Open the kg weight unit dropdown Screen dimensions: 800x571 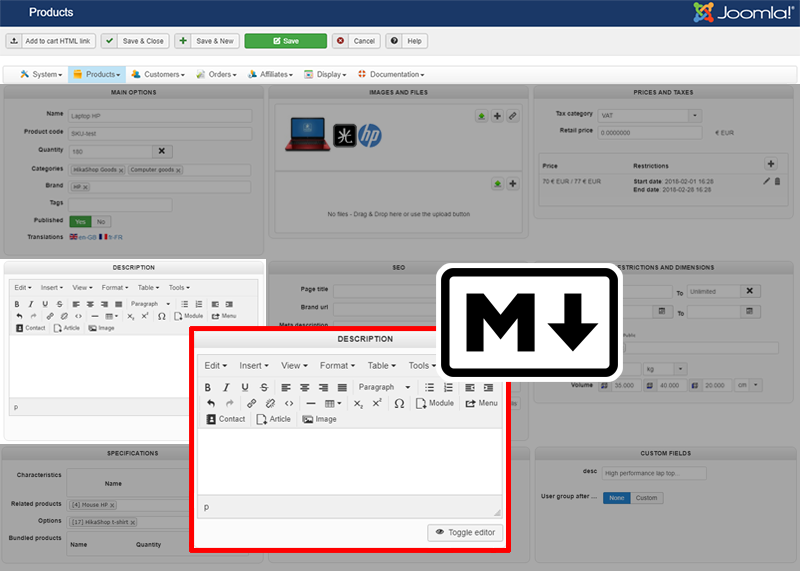tap(665, 369)
